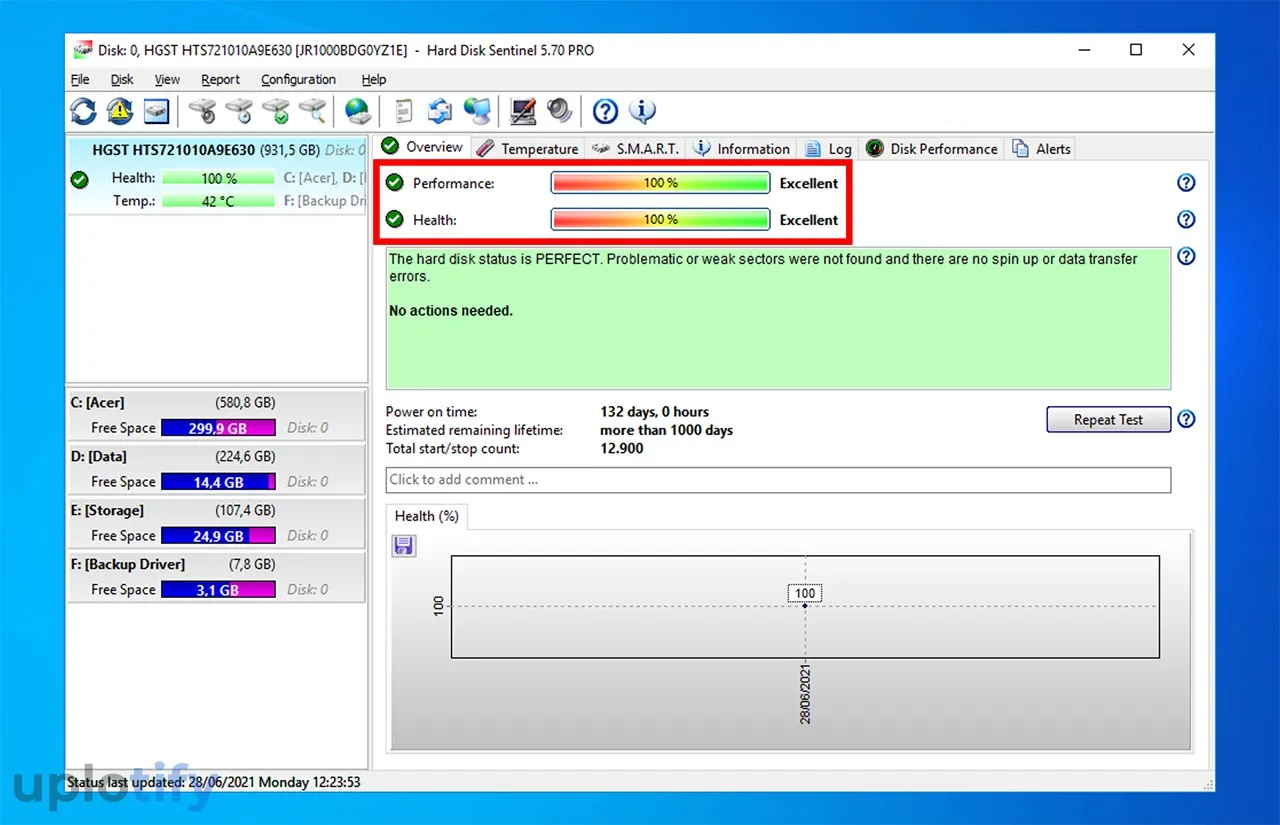
Task: Click the green check icon beside Health label in Overview
Action: [395, 219]
